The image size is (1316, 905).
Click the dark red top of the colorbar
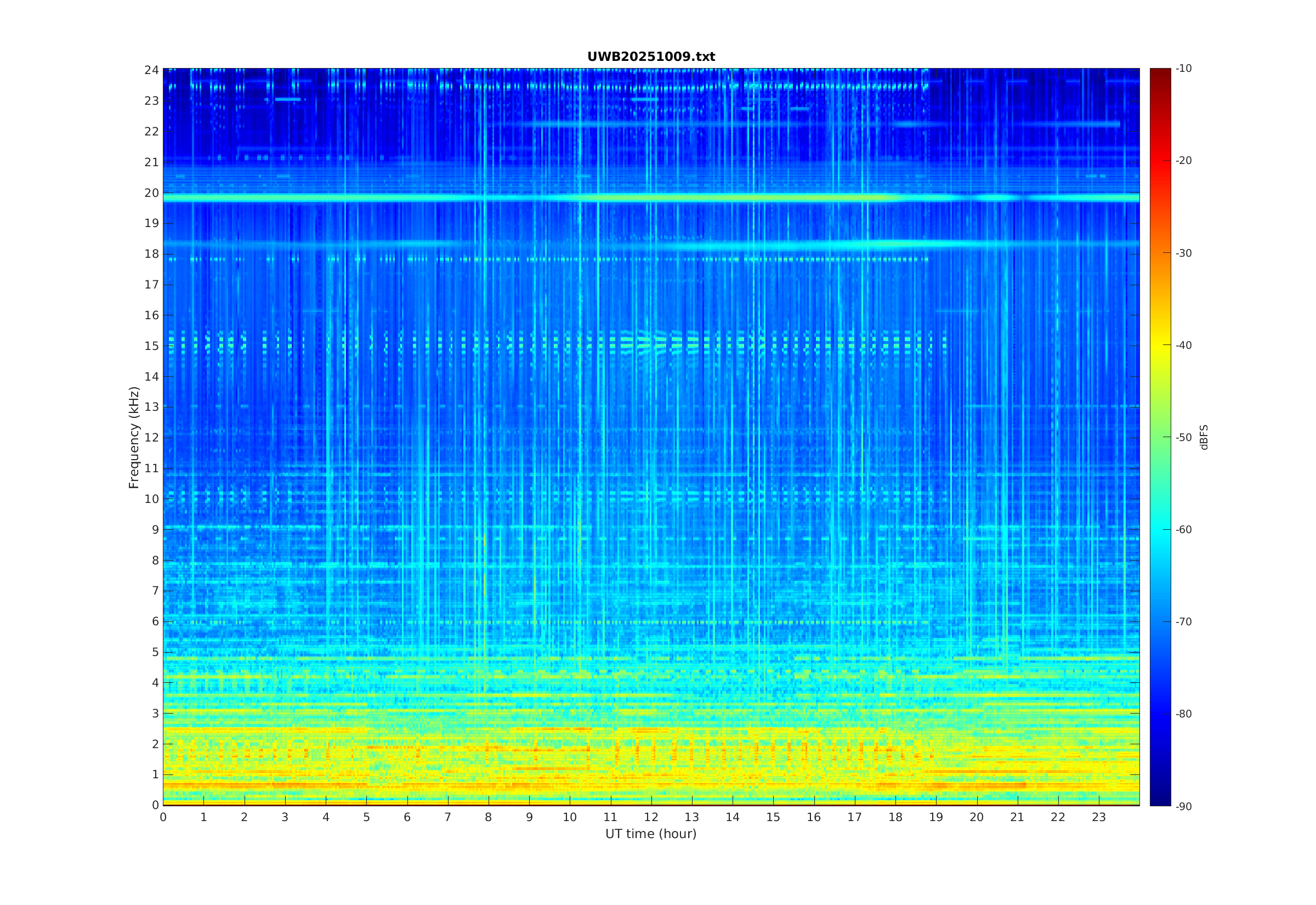click(x=1160, y=73)
